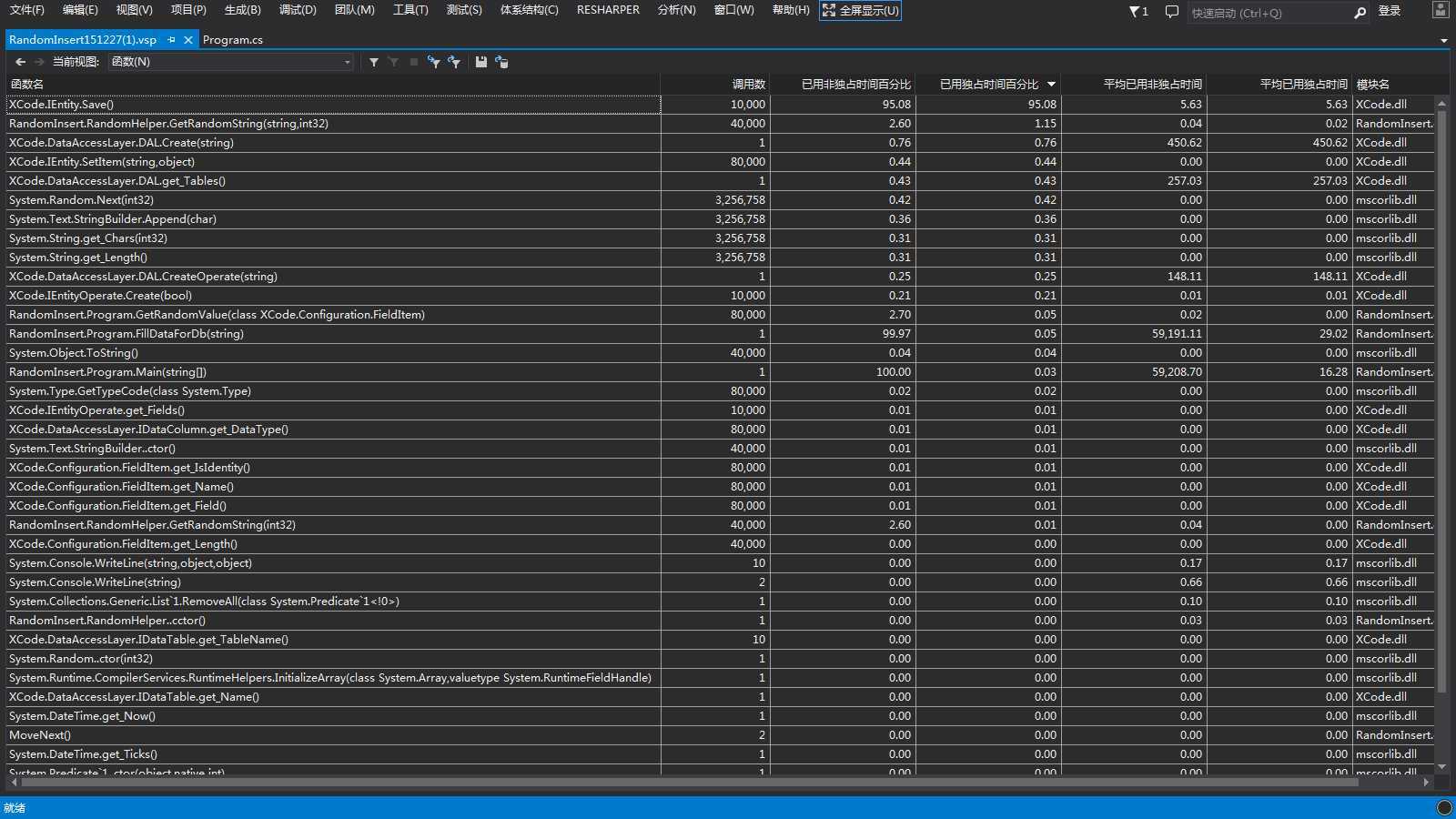Click the account avatar icon at top right
The height and width of the screenshot is (819, 1456).
click(1440, 10)
